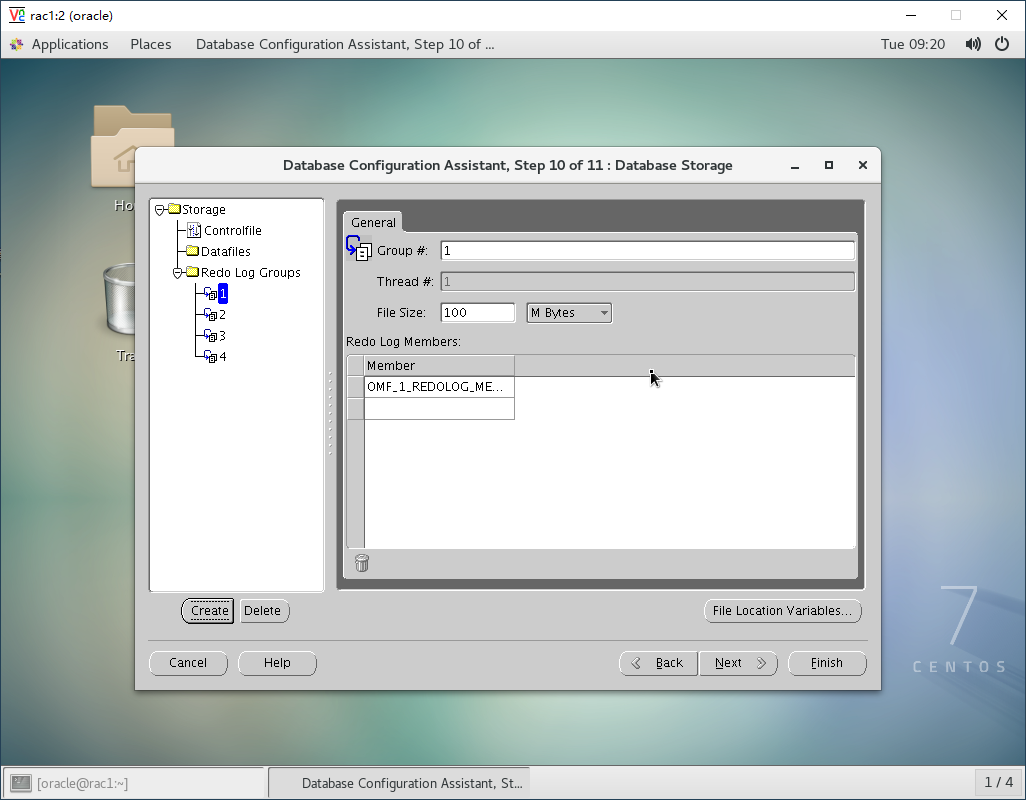
Task: Click the Controlfile document icon
Action: (194, 230)
